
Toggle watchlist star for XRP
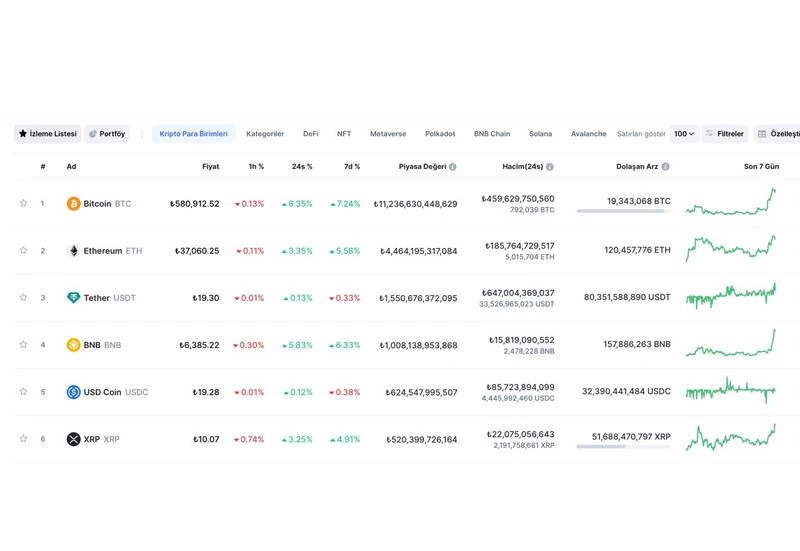23,439
